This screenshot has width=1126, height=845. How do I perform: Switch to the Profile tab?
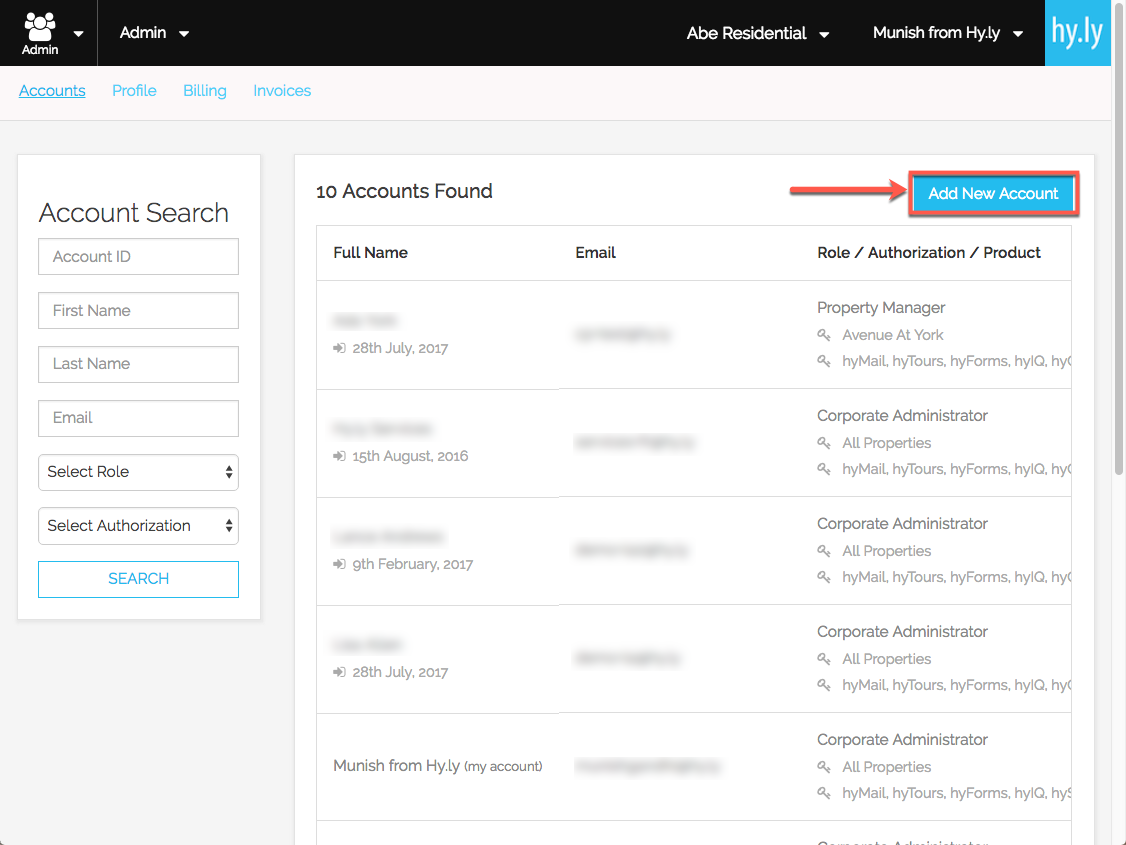[134, 91]
